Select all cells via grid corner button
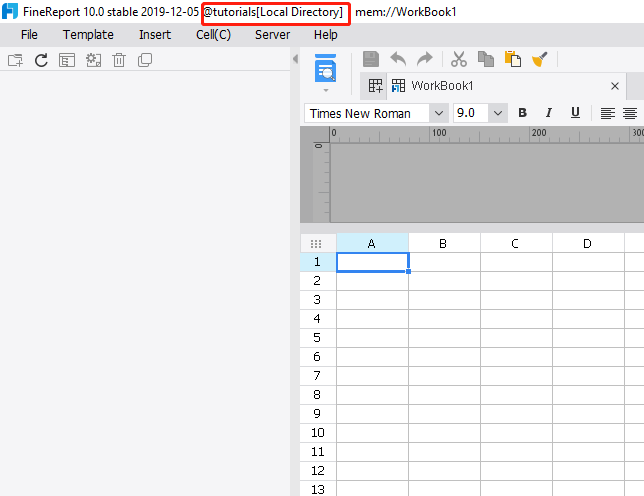 tap(316, 244)
